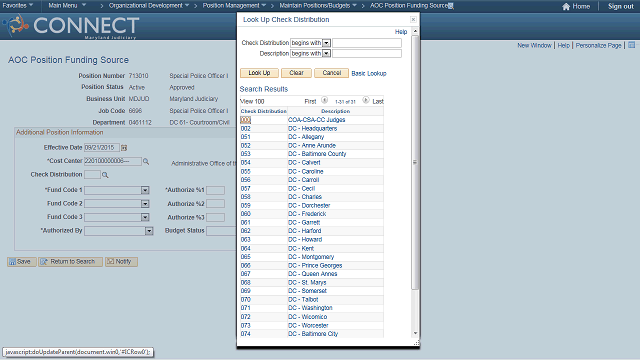Click the Basic Lookup link
This screenshot has width=640, height=360.
coord(369,73)
